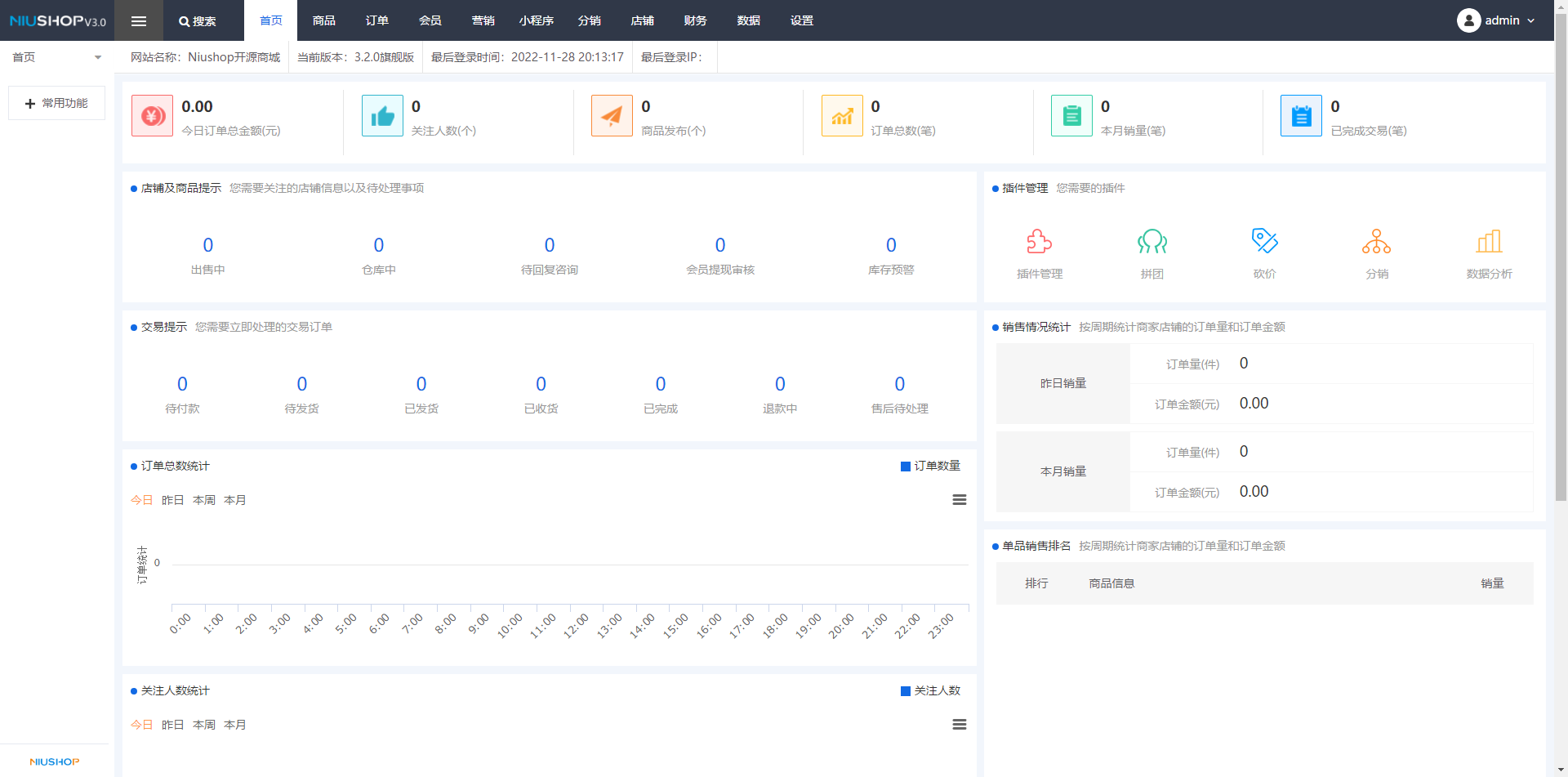
Task: Click the red yuan order amount icon
Action: point(152,116)
